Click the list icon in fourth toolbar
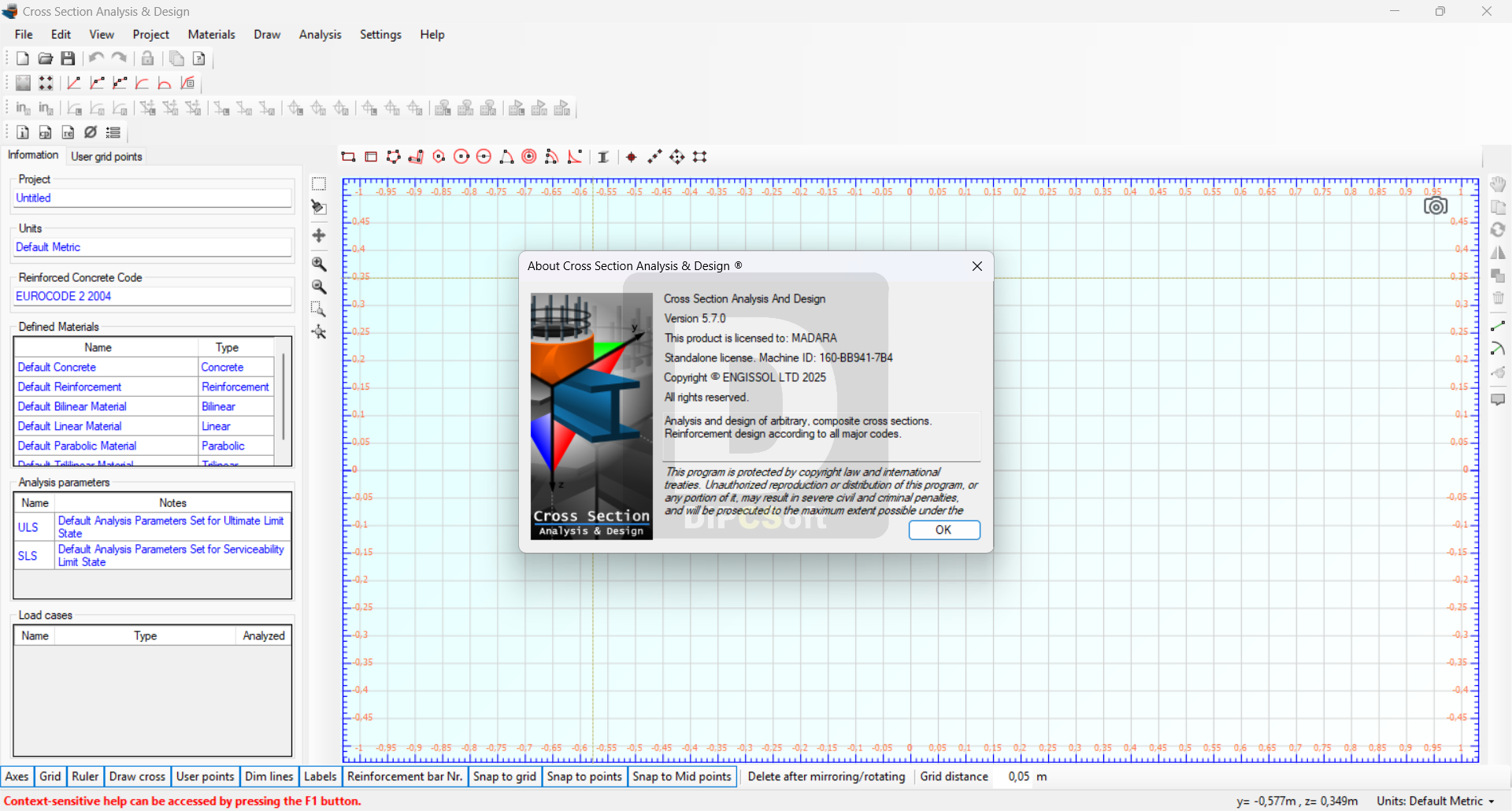 click(x=113, y=132)
